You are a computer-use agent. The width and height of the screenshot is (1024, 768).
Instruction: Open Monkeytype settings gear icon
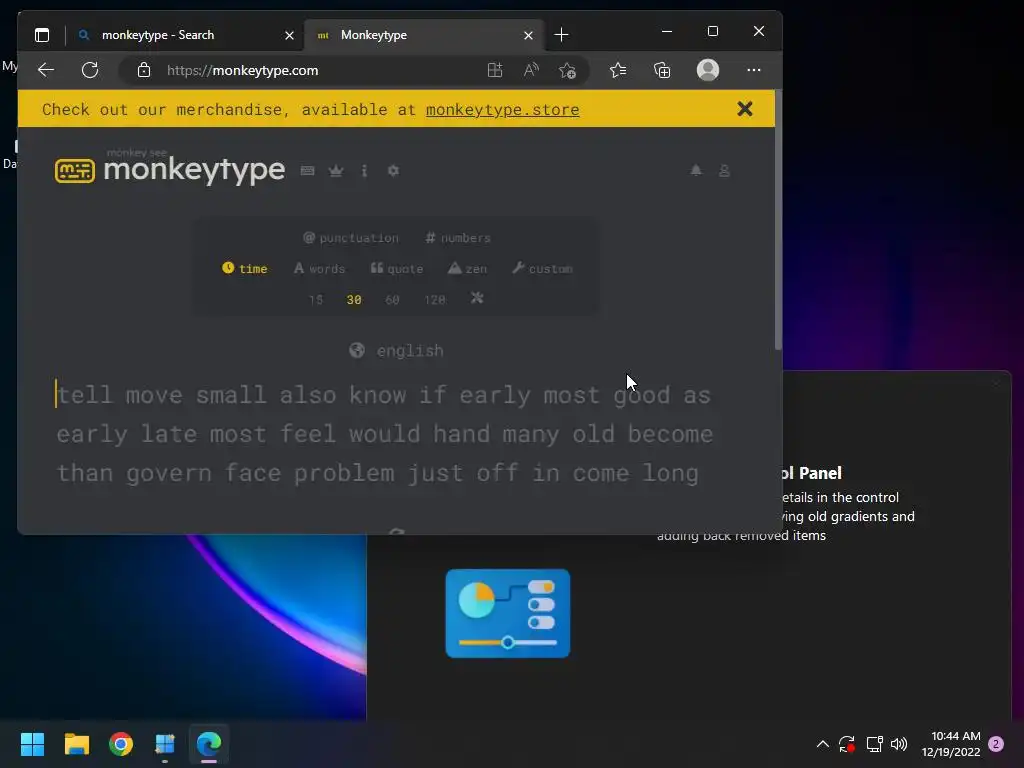tap(393, 170)
